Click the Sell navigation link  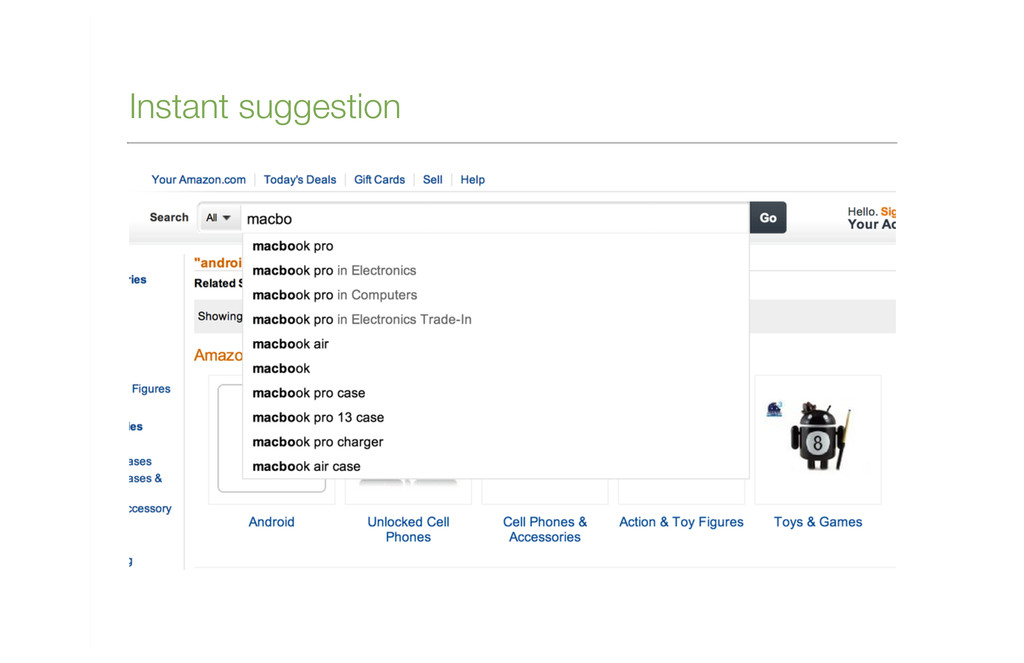[432, 180]
